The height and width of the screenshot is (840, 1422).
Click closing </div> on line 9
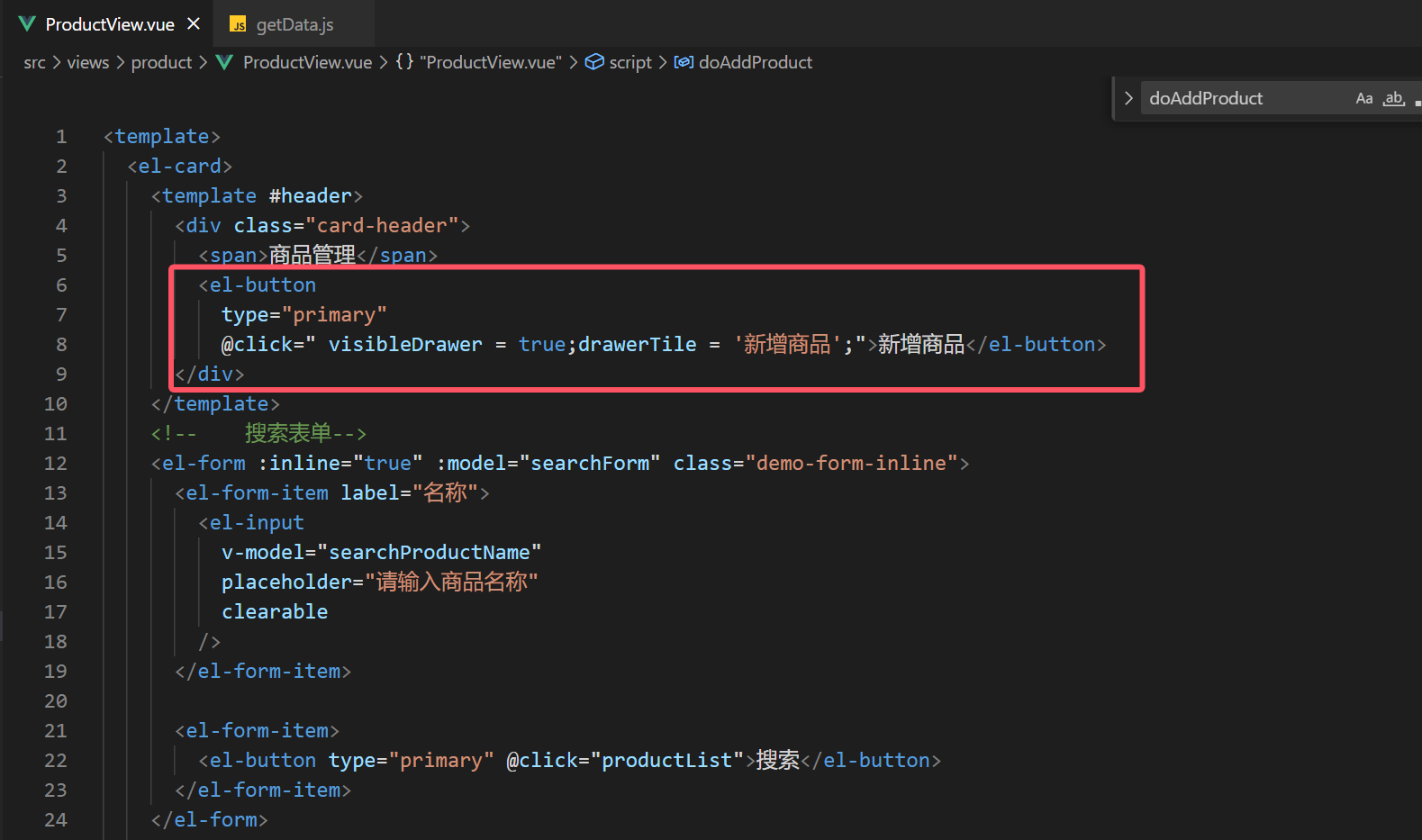(x=210, y=375)
